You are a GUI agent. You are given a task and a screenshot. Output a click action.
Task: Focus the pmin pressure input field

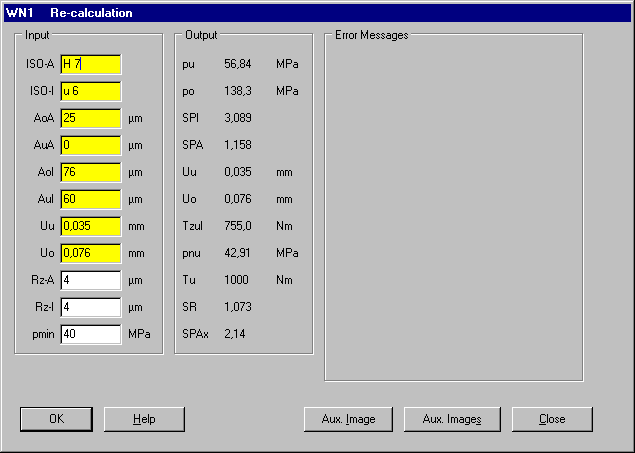(x=90, y=334)
